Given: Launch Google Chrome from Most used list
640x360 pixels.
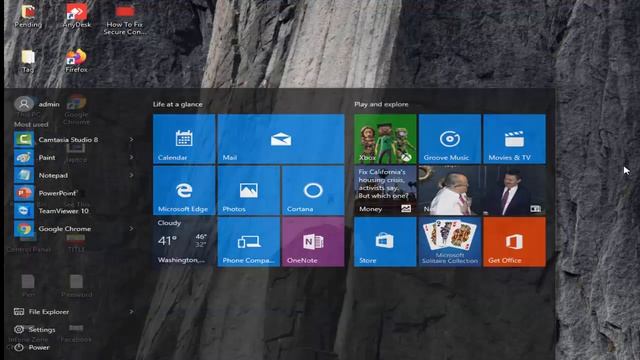Looking at the screenshot, I should 75,229.
